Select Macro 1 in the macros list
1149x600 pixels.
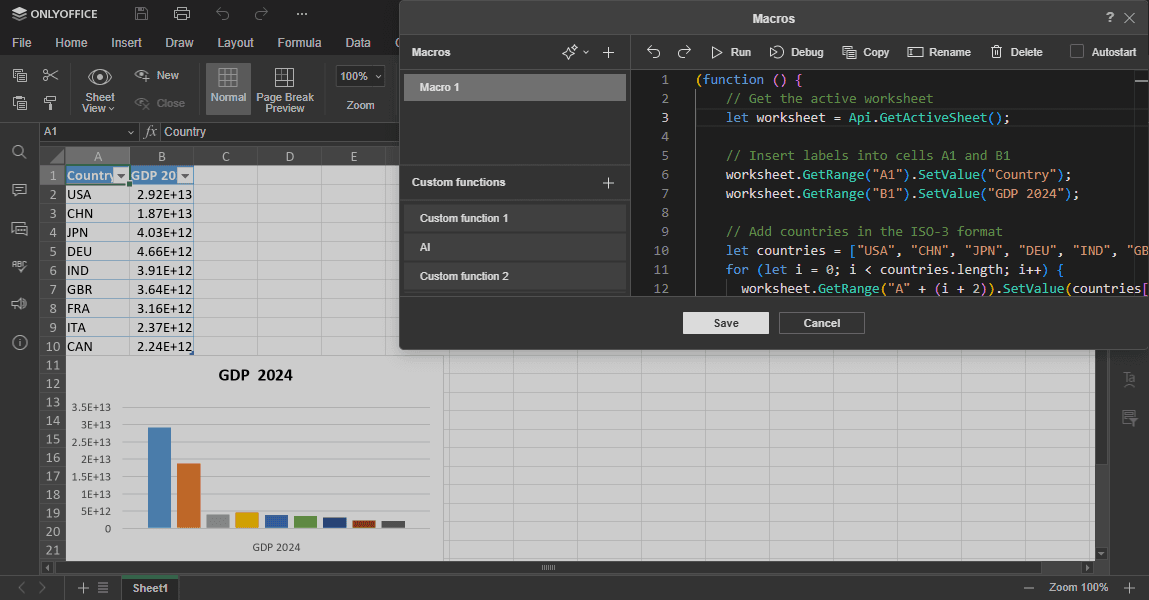point(514,87)
